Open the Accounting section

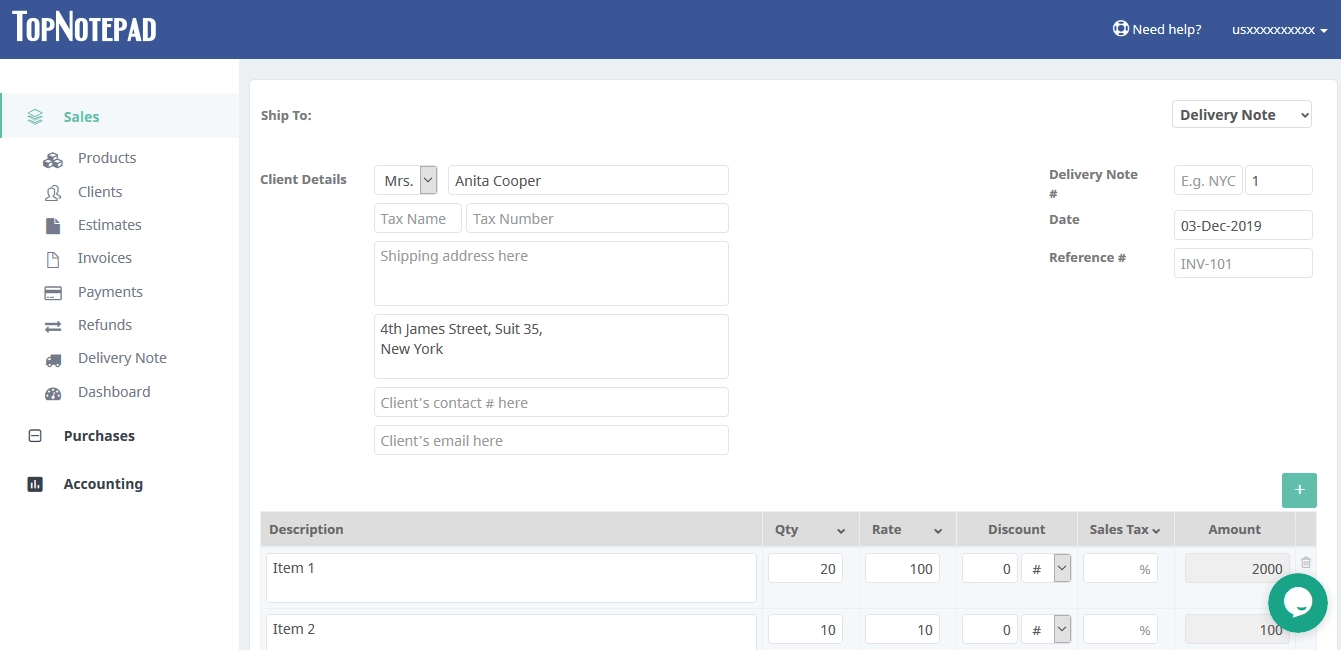coord(102,483)
